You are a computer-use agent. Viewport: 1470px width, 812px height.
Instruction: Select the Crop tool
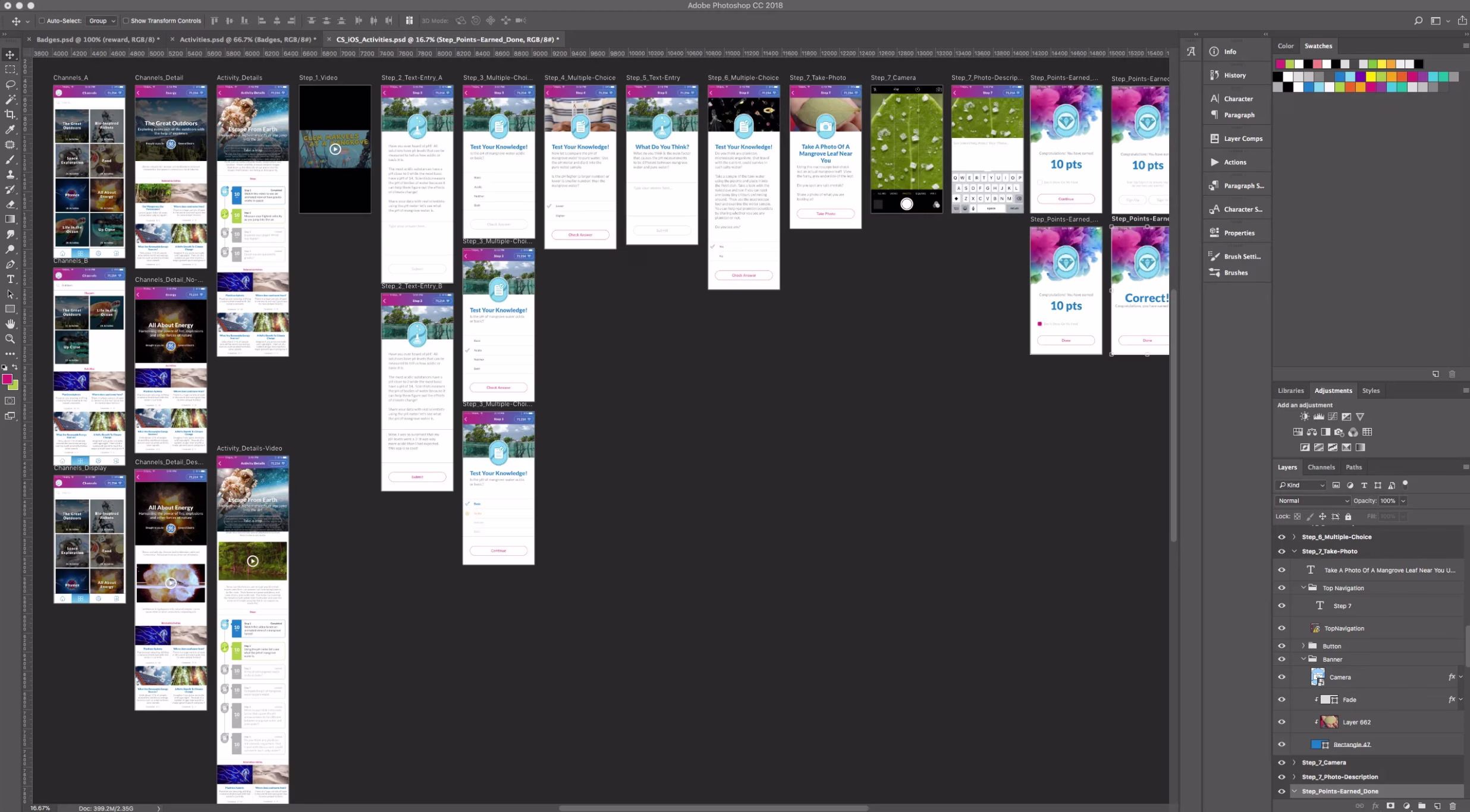point(10,114)
